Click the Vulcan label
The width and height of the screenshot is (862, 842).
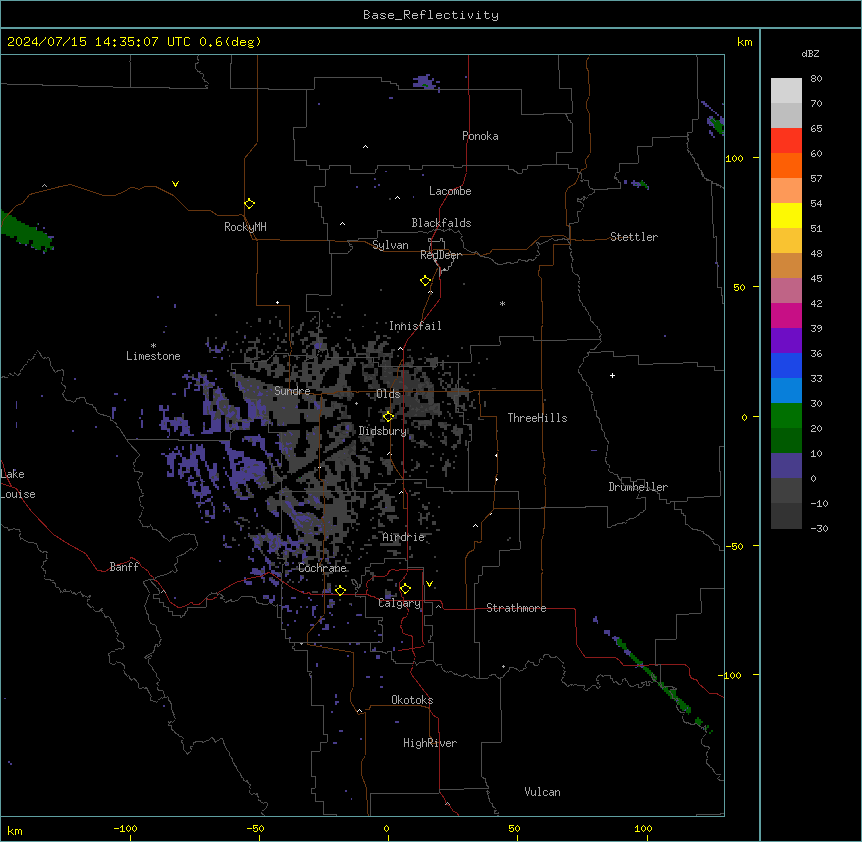[542, 792]
